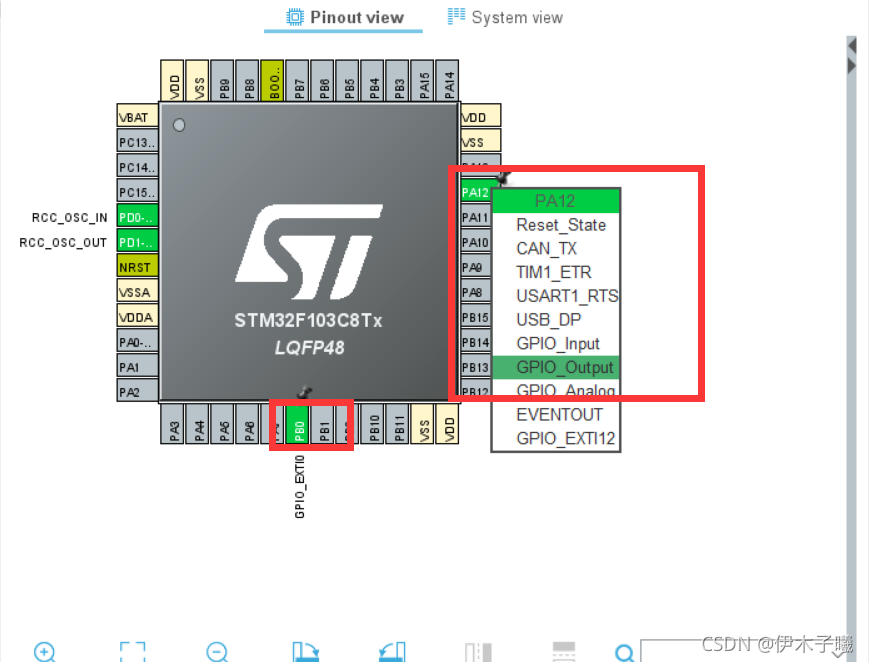Choose Reset_State in the PA12 menu
Viewport: 869px width, 662px height.
(x=556, y=225)
